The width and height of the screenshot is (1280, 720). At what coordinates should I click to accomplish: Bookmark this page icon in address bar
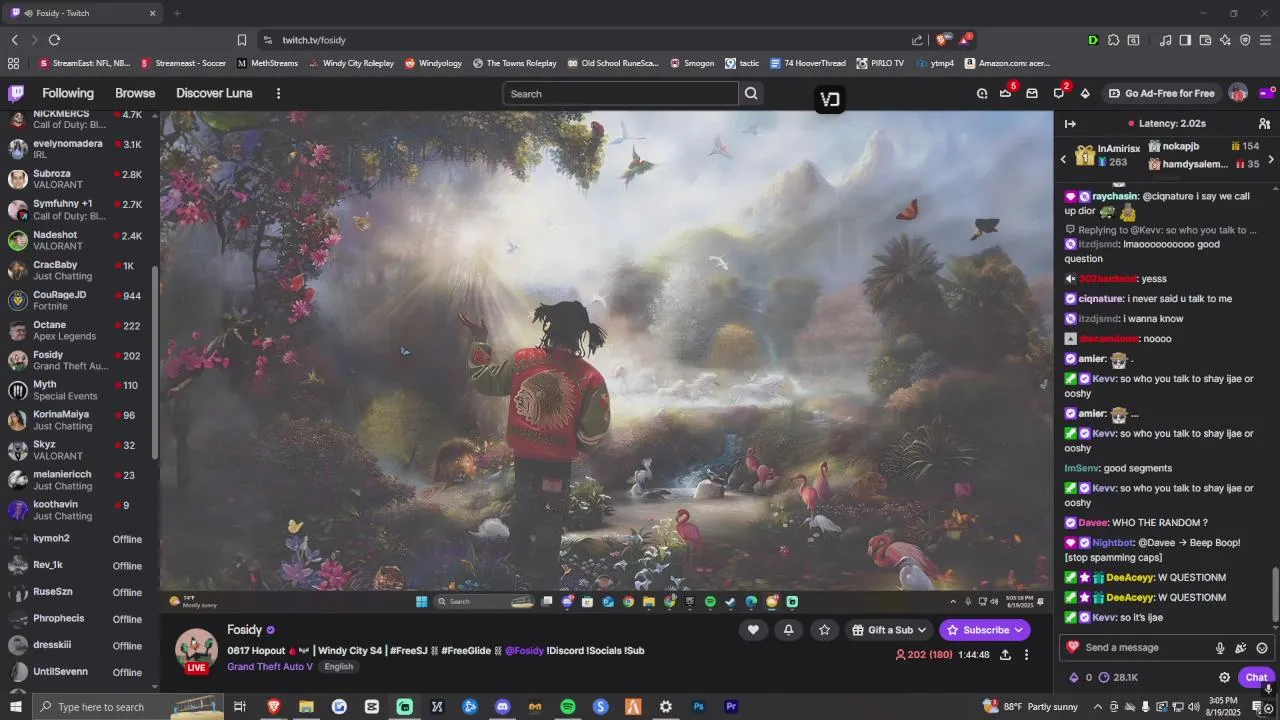(242, 40)
